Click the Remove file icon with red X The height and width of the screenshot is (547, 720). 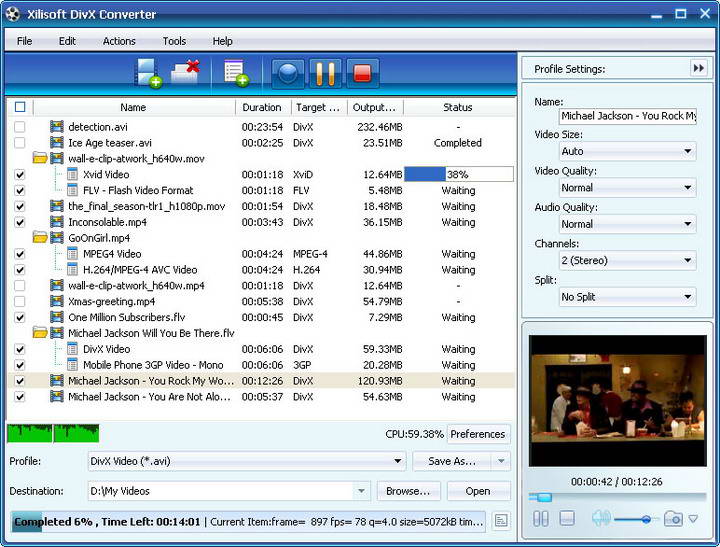click(x=185, y=74)
